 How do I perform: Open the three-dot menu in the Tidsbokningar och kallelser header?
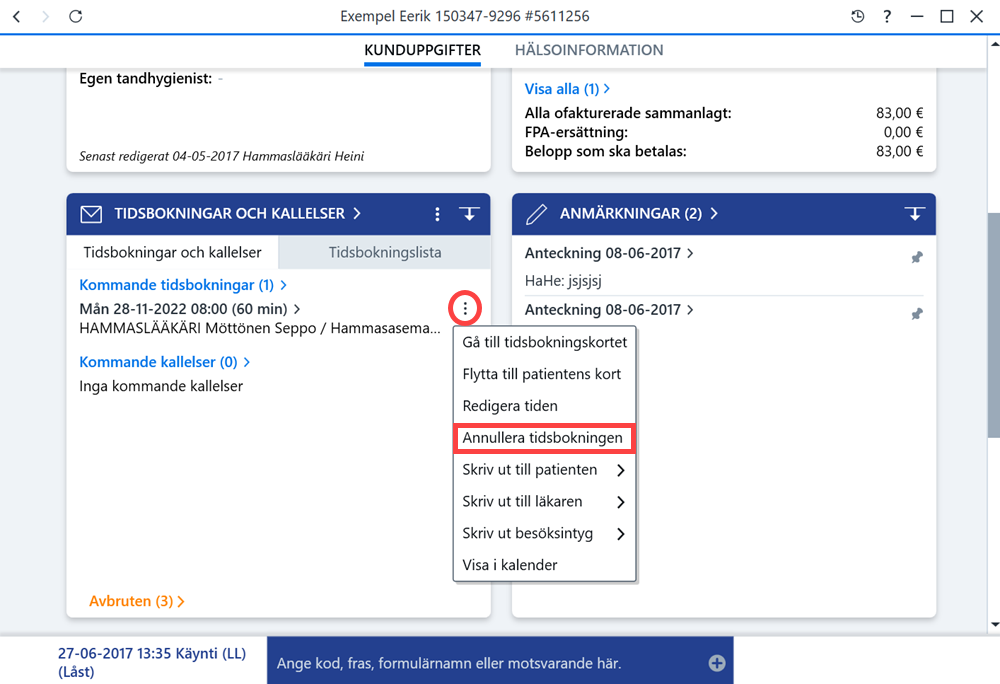click(437, 214)
